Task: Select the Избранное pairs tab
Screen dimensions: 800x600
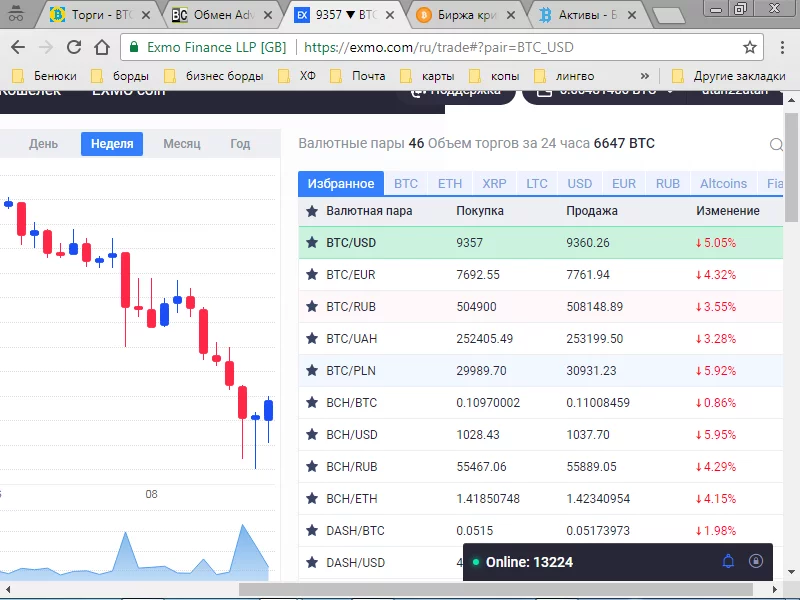Action: coord(341,184)
